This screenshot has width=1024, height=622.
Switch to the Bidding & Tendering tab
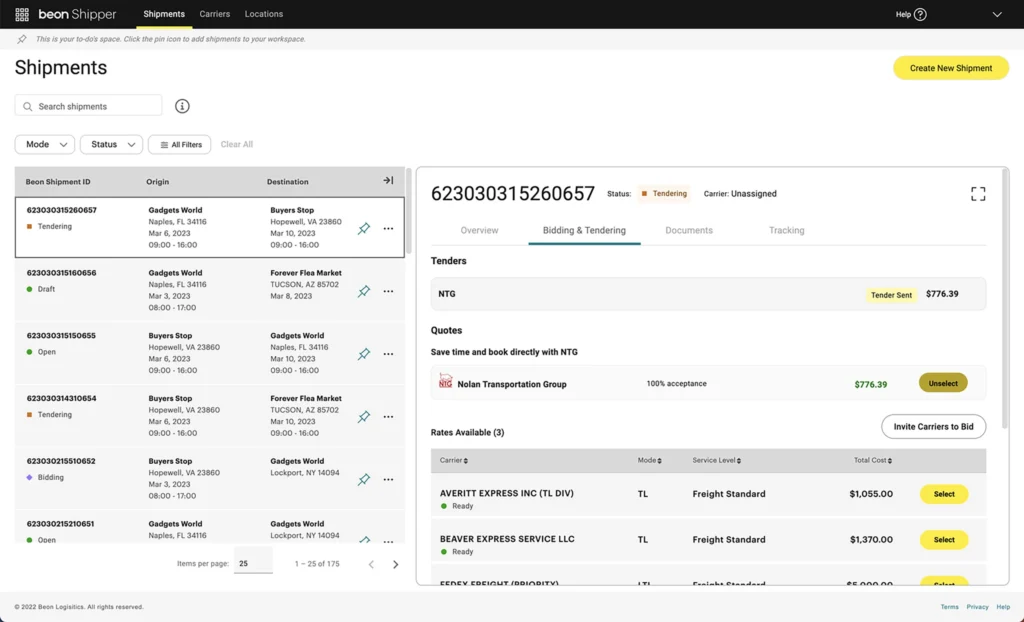[x=584, y=231]
